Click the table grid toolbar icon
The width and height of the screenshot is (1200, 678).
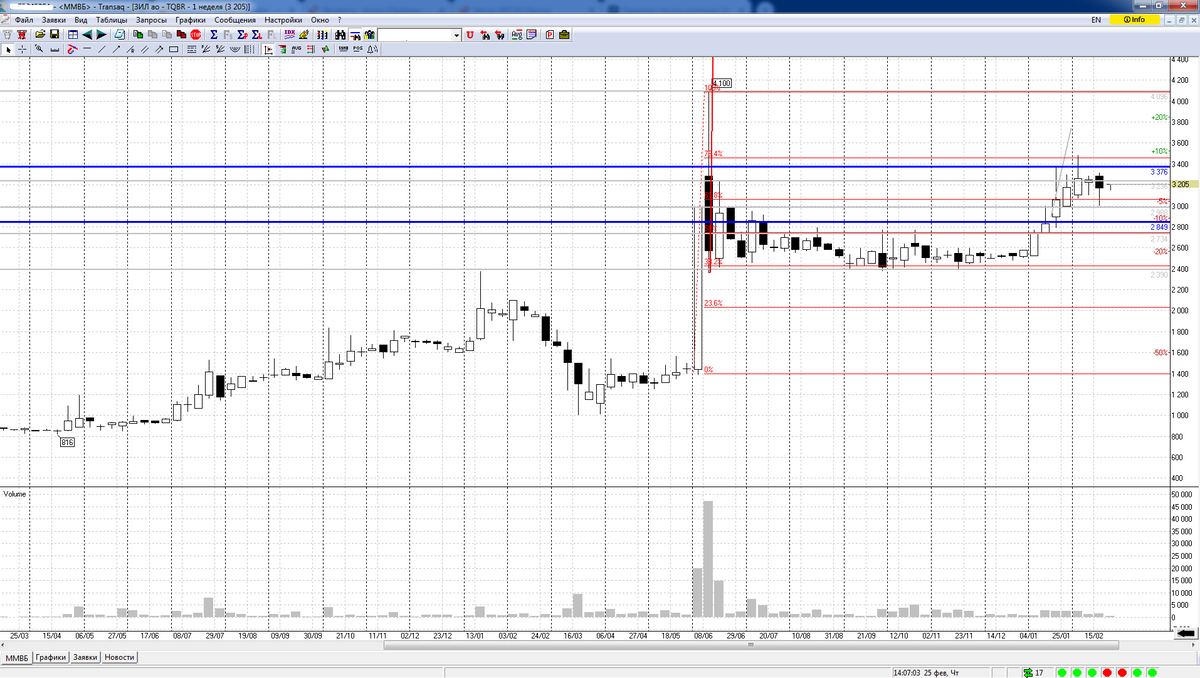click(73, 35)
